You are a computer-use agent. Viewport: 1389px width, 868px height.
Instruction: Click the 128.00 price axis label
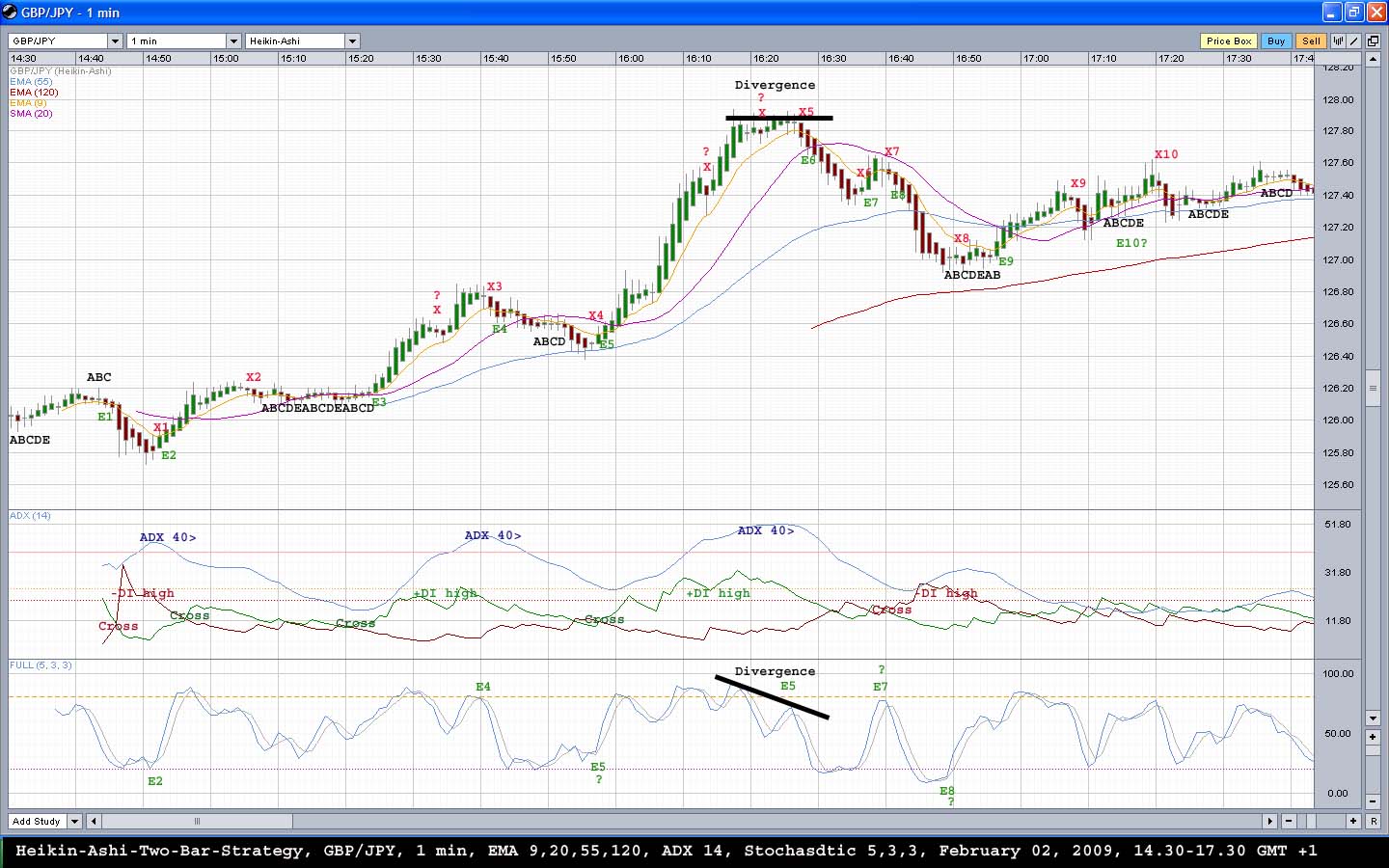1338,99
